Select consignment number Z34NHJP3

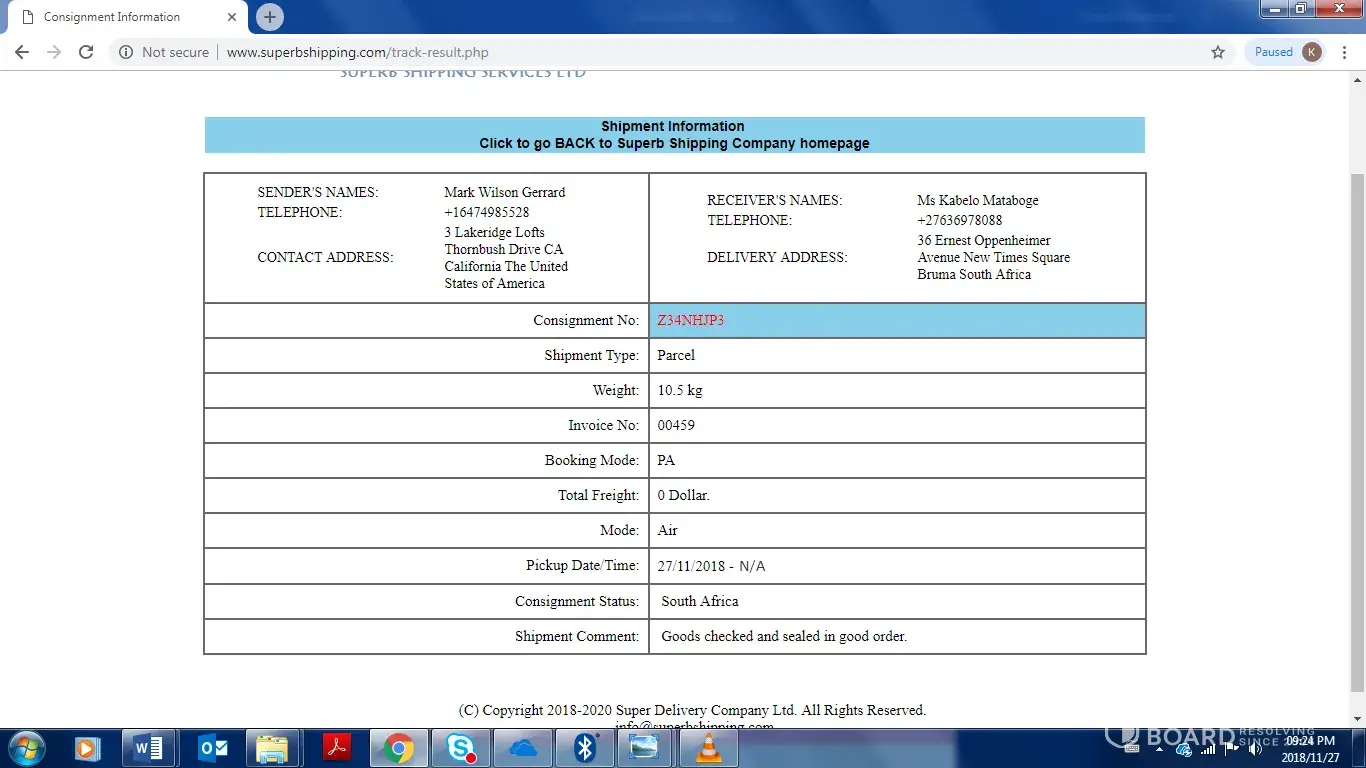[690, 321]
